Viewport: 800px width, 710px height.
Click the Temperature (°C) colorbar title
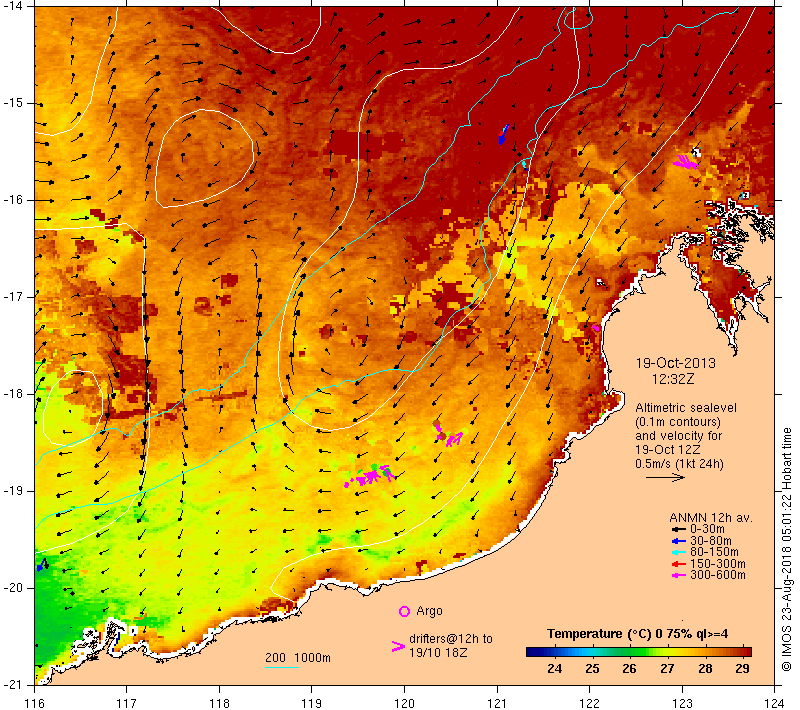[637, 634]
